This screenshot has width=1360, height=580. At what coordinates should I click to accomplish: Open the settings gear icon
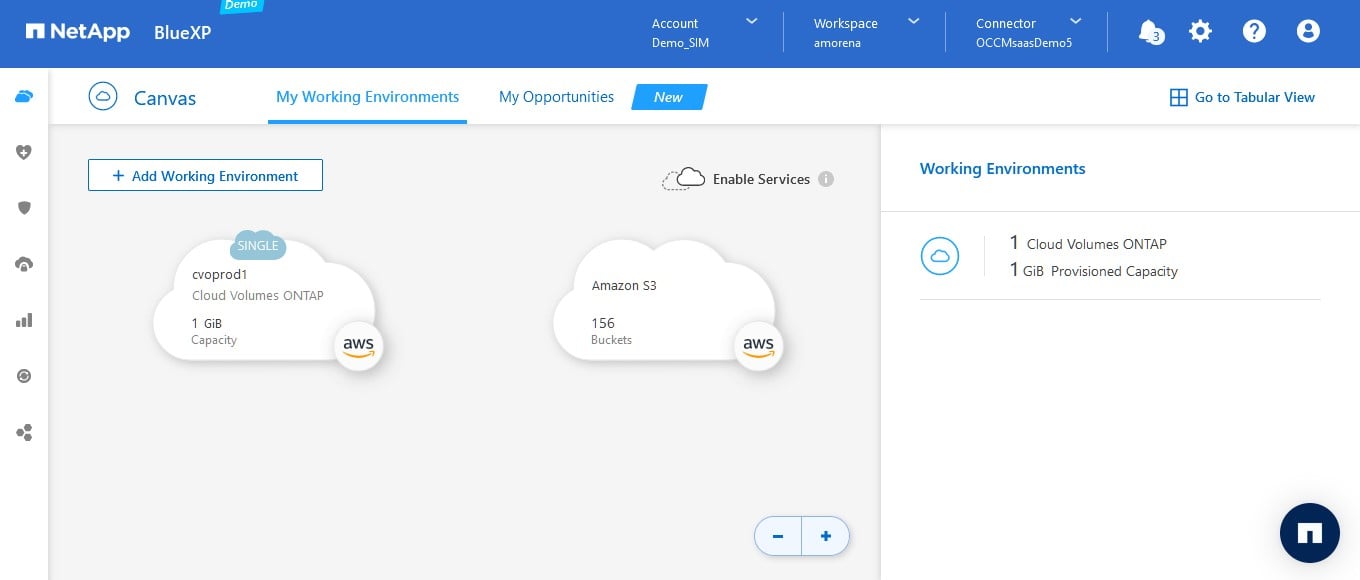click(x=1200, y=32)
